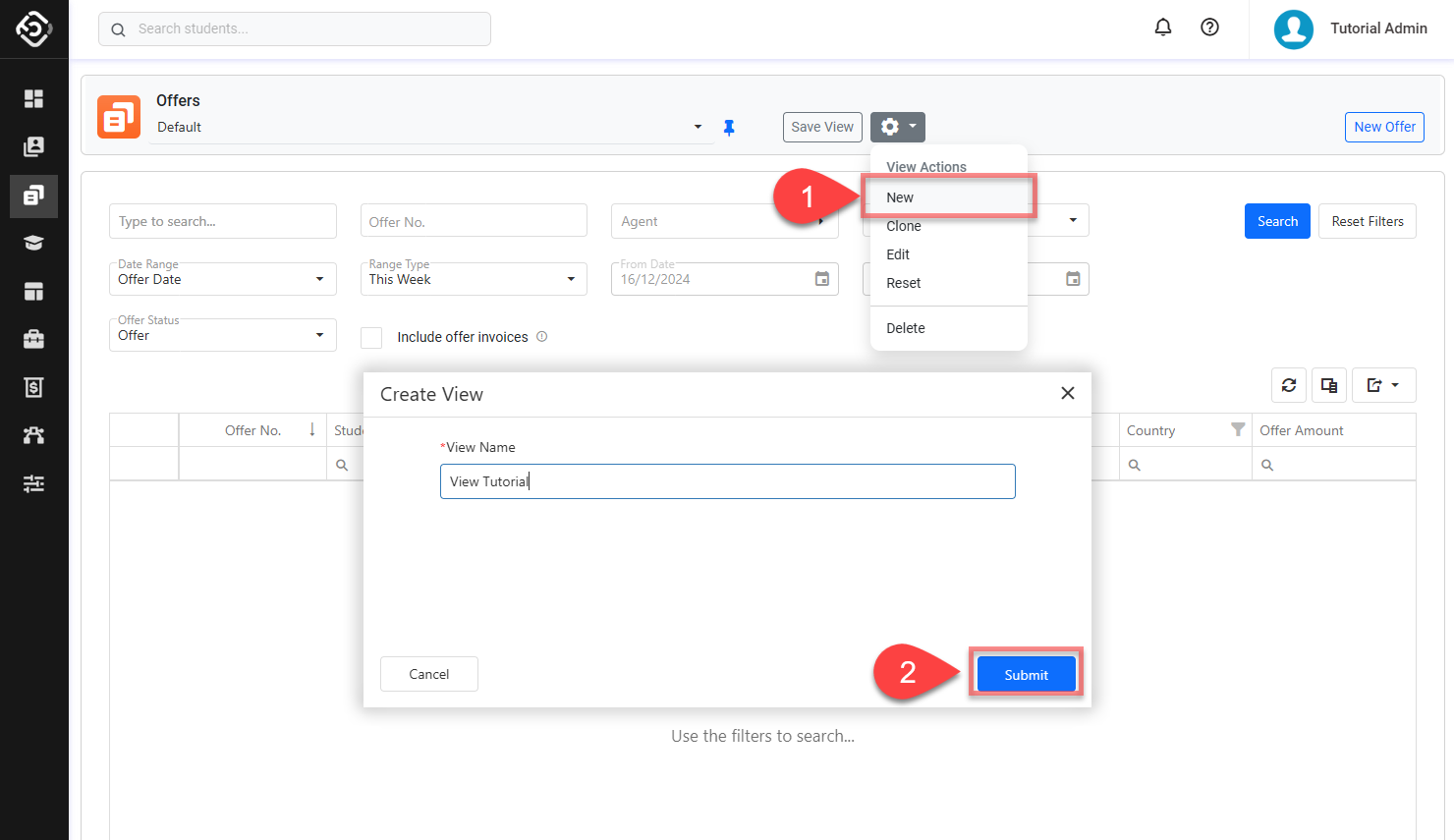Click the Country column header text
This screenshot has height=840, width=1454.
(x=1150, y=430)
